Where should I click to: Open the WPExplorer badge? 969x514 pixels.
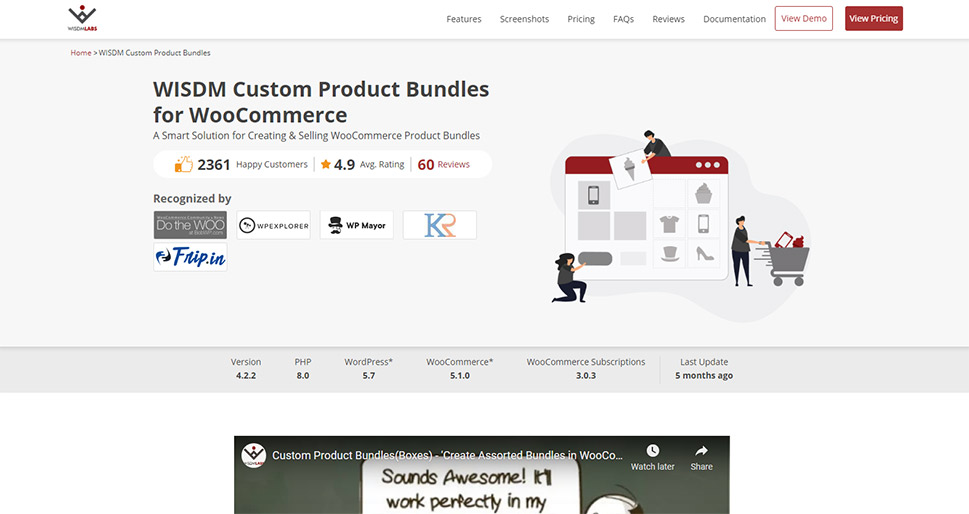[273, 225]
